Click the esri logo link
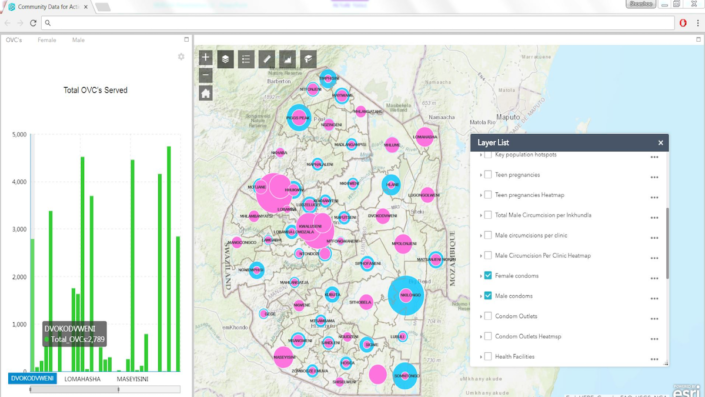Screen dimensions: 705x397 (x=687, y=391)
